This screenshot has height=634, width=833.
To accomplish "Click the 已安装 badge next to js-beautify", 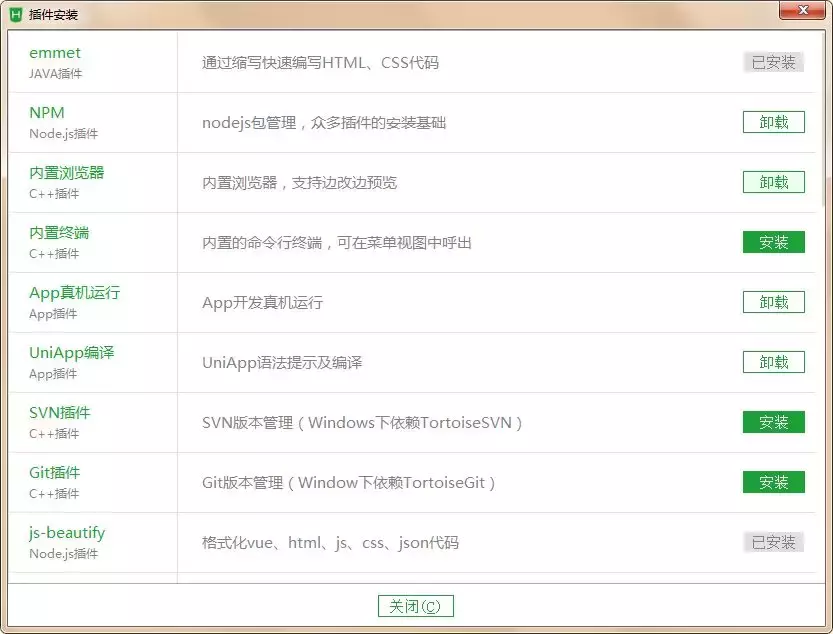I will pos(773,542).
